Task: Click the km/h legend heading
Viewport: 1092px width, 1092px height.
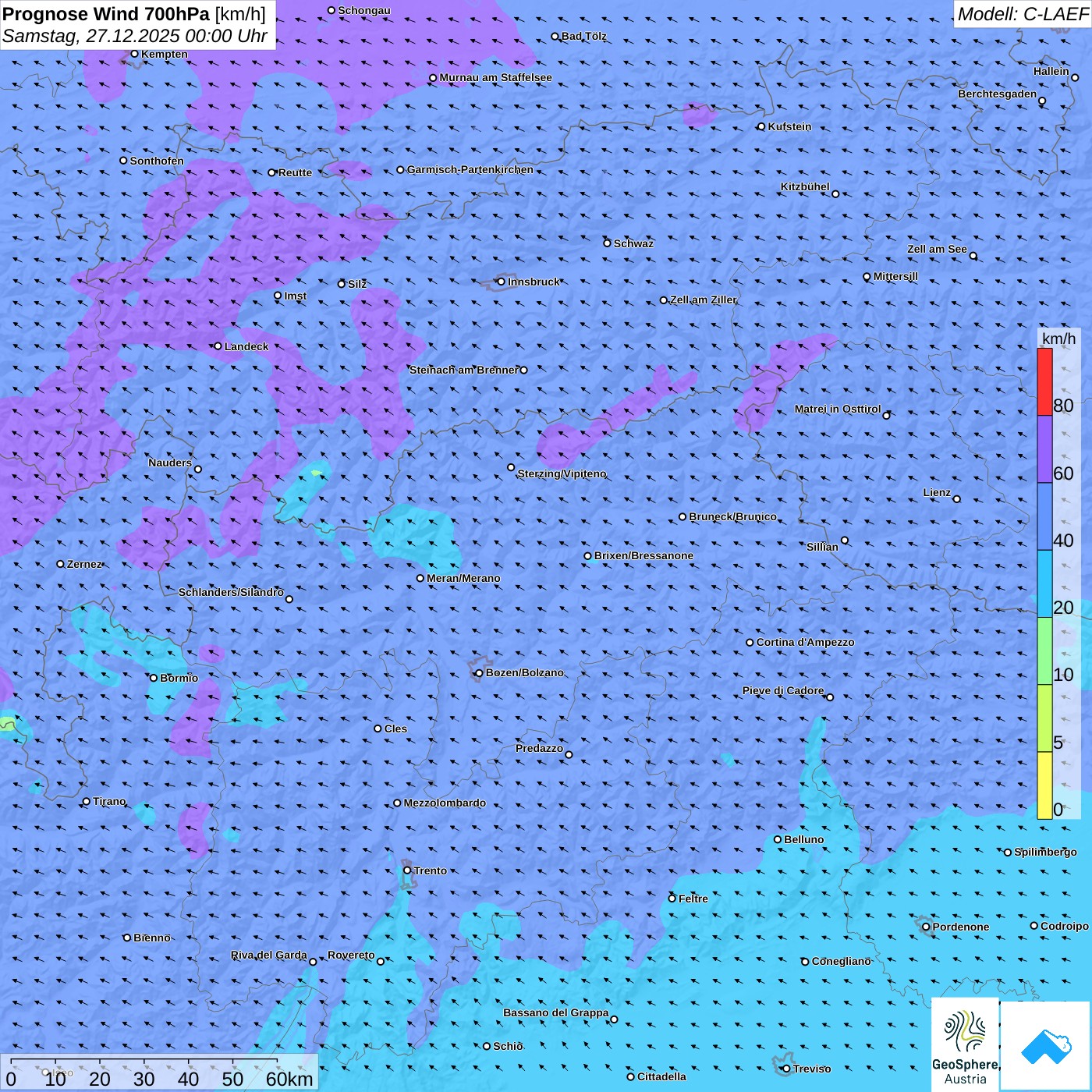Action: point(1058,338)
